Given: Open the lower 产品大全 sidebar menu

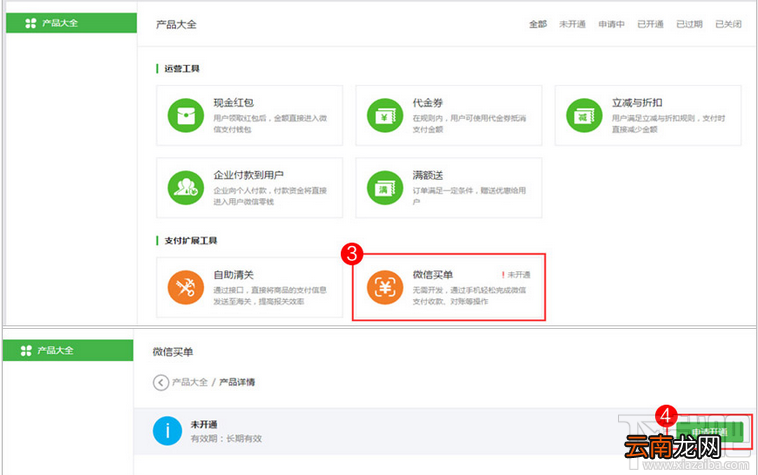Looking at the screenshot, I should tap(68, 350).
